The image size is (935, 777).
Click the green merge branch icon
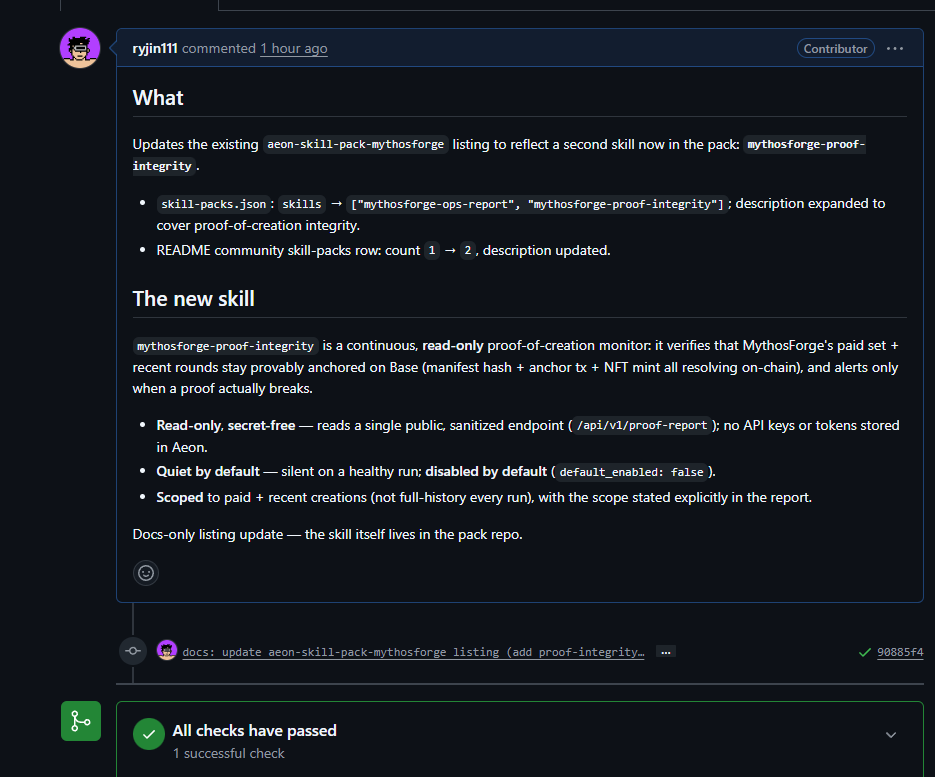pyautogui.click(x=81, y=721)
